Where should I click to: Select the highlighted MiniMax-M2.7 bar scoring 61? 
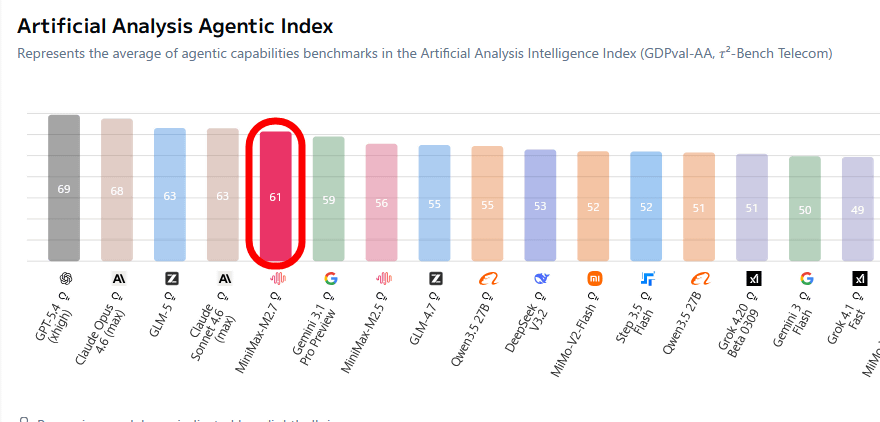tap(276, 197)
